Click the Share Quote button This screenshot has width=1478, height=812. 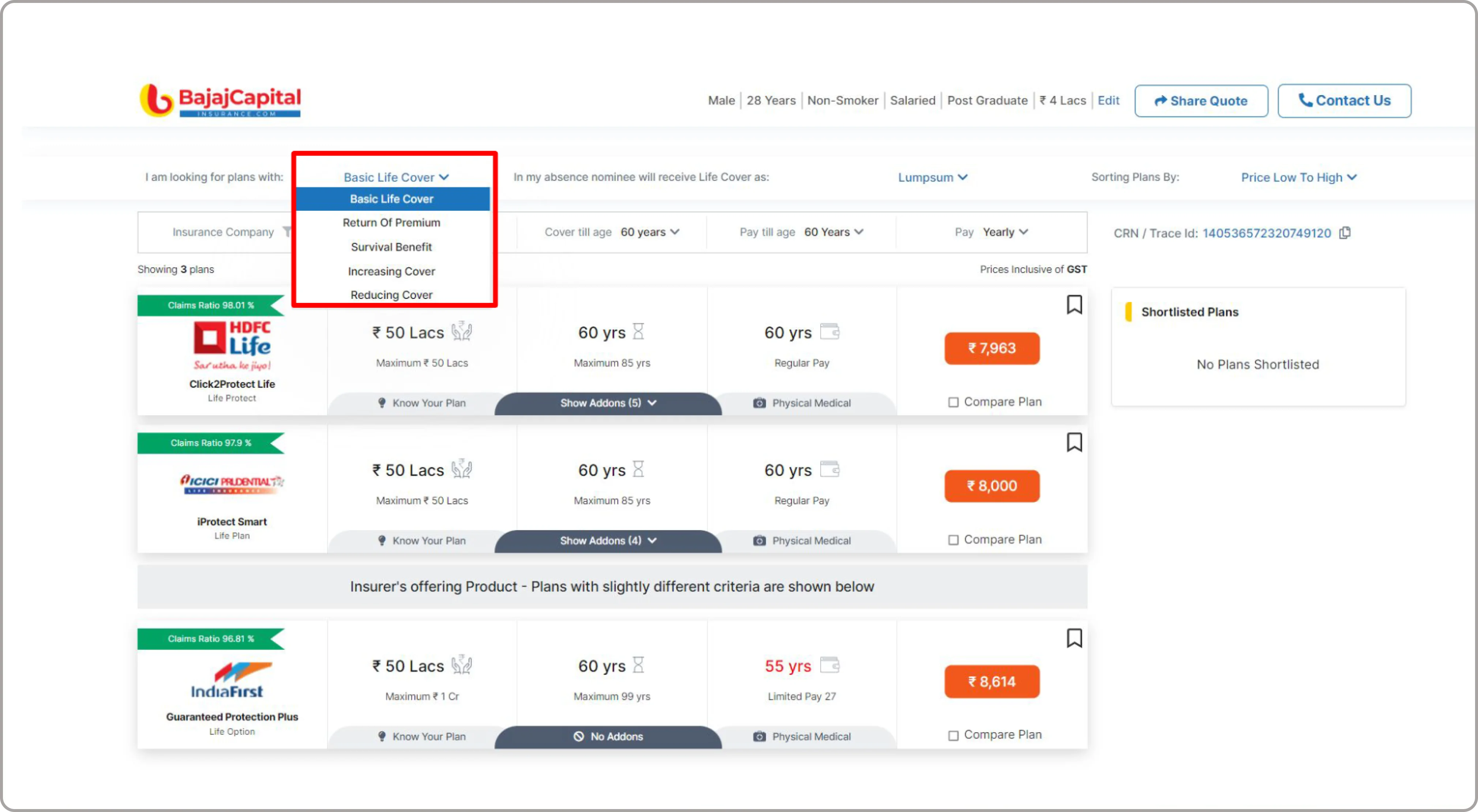click(1201, 101)
